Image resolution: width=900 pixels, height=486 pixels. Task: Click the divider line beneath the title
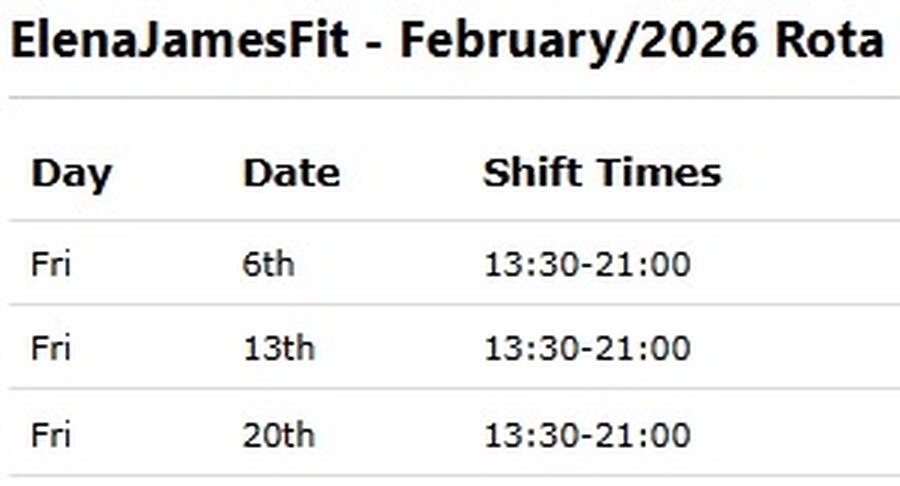coord(450,98)
